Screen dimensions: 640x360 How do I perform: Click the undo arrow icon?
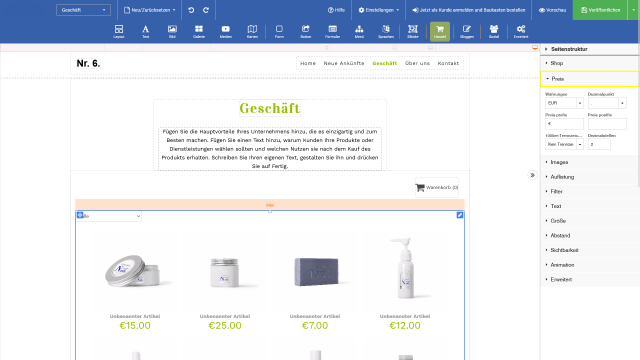point(191,10)
